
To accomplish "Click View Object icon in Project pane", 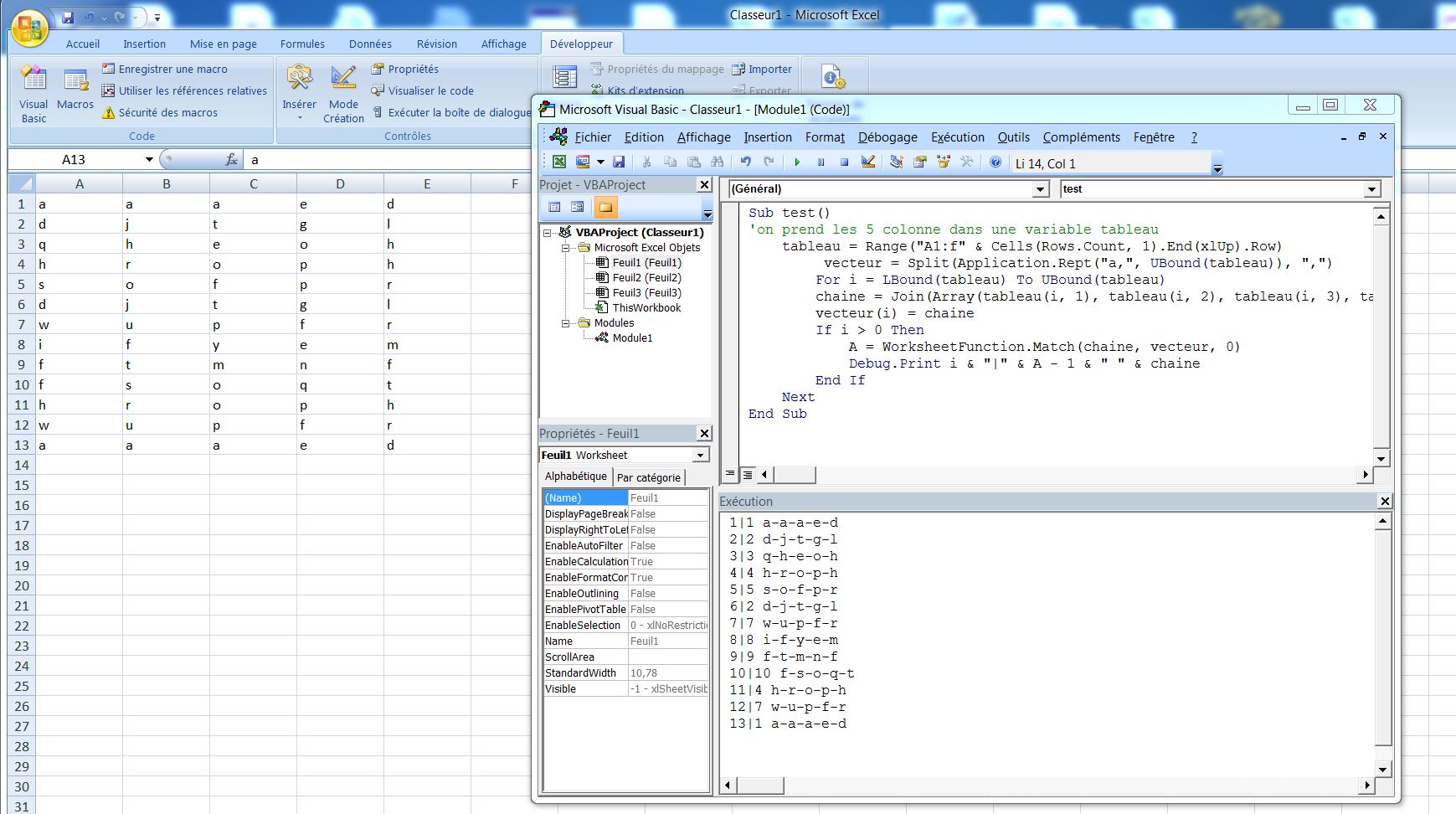I will coord(578,207).
